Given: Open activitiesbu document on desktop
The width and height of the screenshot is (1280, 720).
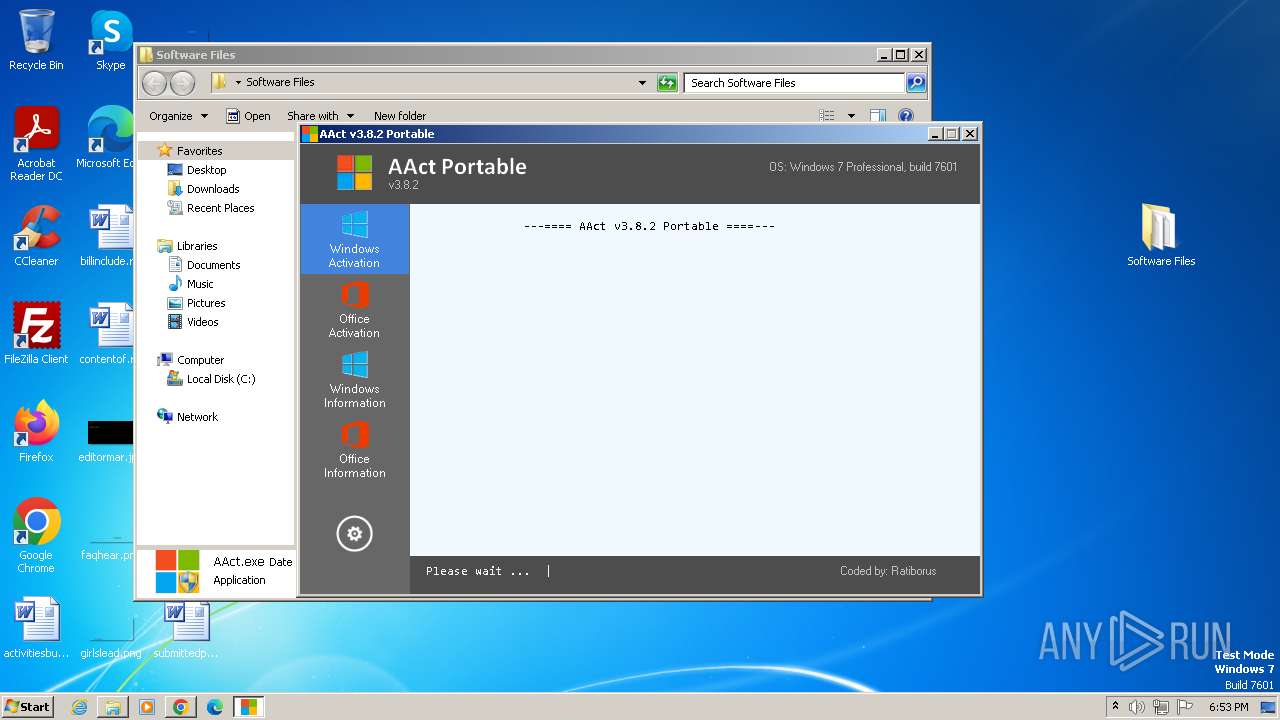Looking at the screenshot, I should click(36, 628).
